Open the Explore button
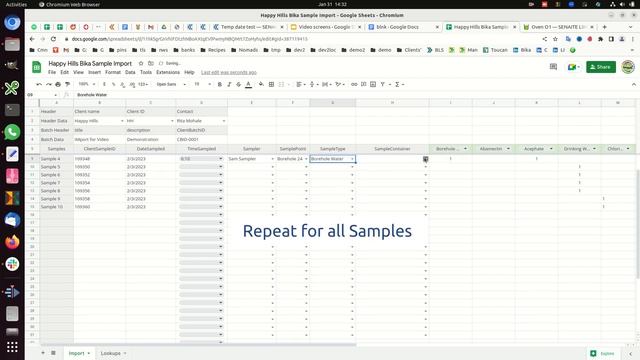Image resolution: width=640 pixels, height=360 pixels. [603, 353]
